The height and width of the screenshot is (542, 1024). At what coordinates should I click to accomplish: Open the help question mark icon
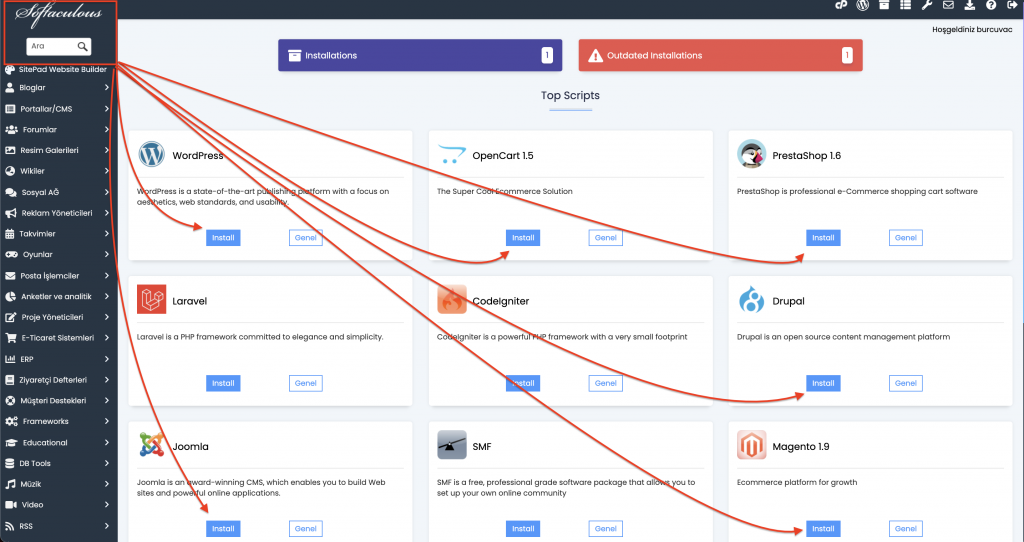click(x=990, y=6)
